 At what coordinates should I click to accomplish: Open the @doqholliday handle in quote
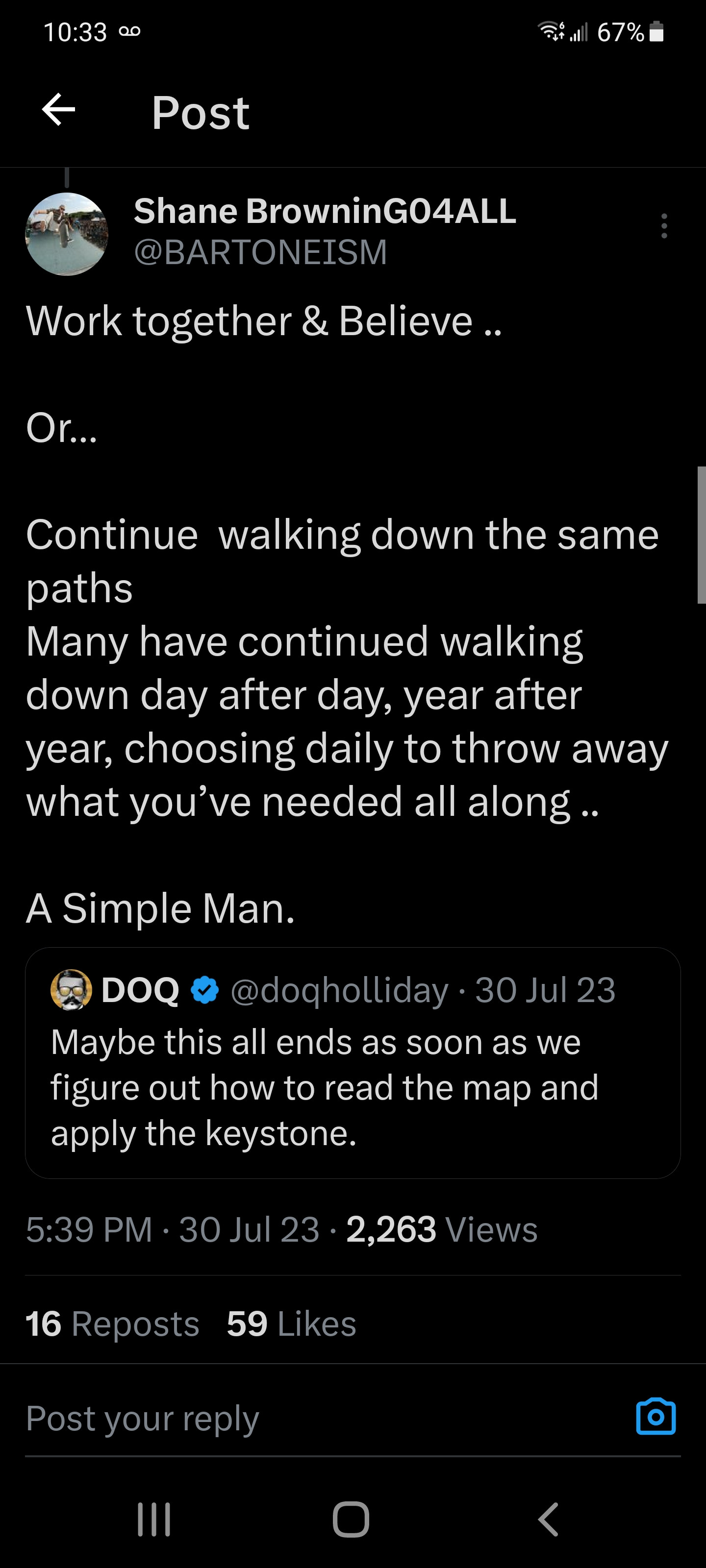(x=339, y=990)
